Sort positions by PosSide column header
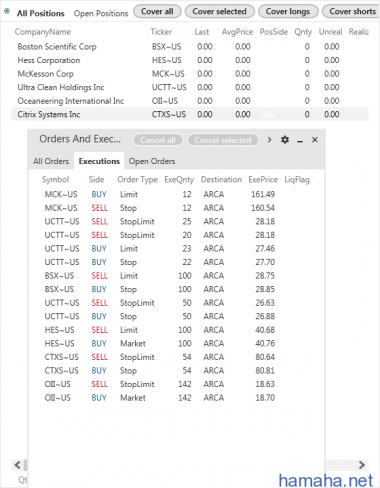This screenshot has width=380, height=488. 274,32
